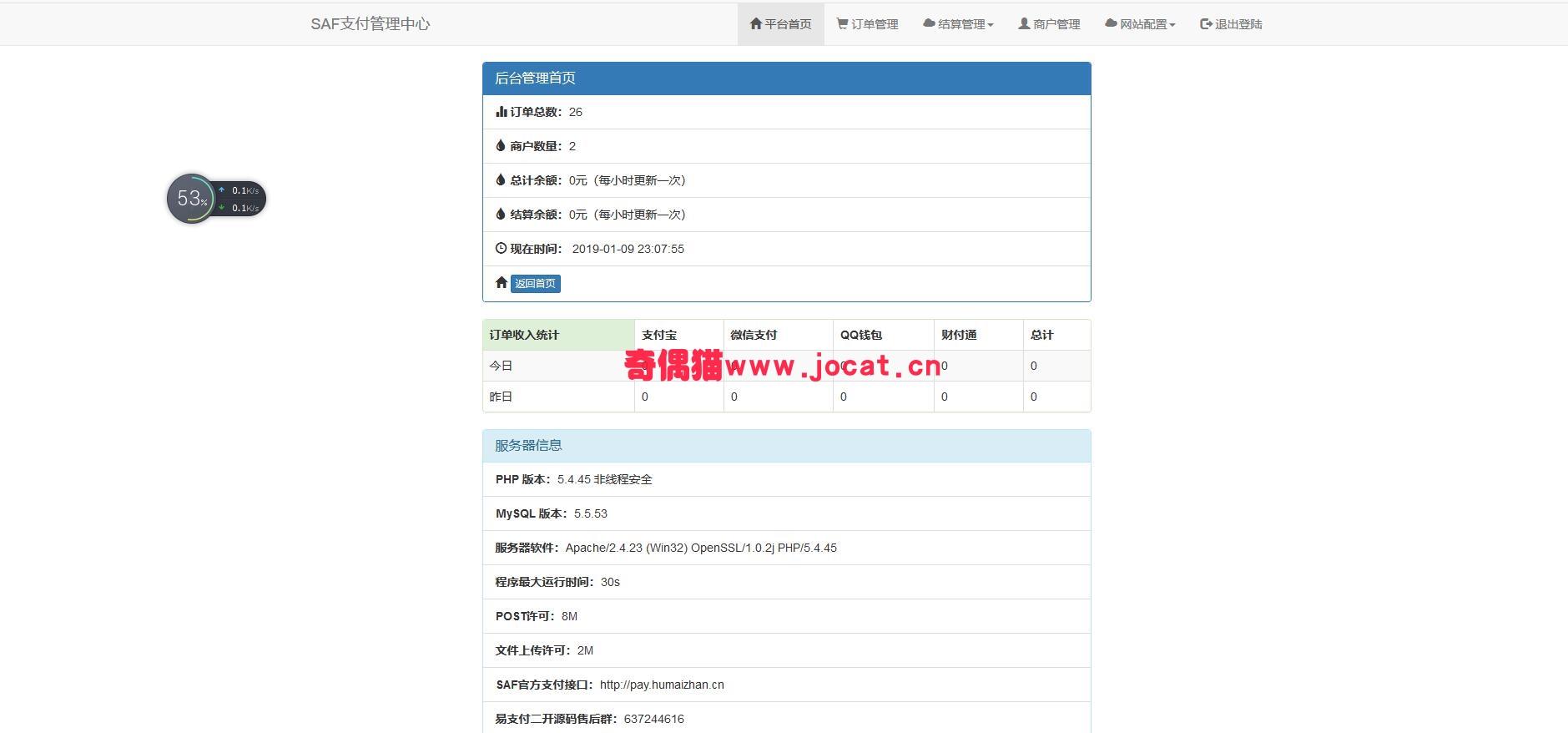Click the droplet icon by 总计余额
This screenshot has width=1568, height=733.
pyautogui.click(x=501, y=180)
